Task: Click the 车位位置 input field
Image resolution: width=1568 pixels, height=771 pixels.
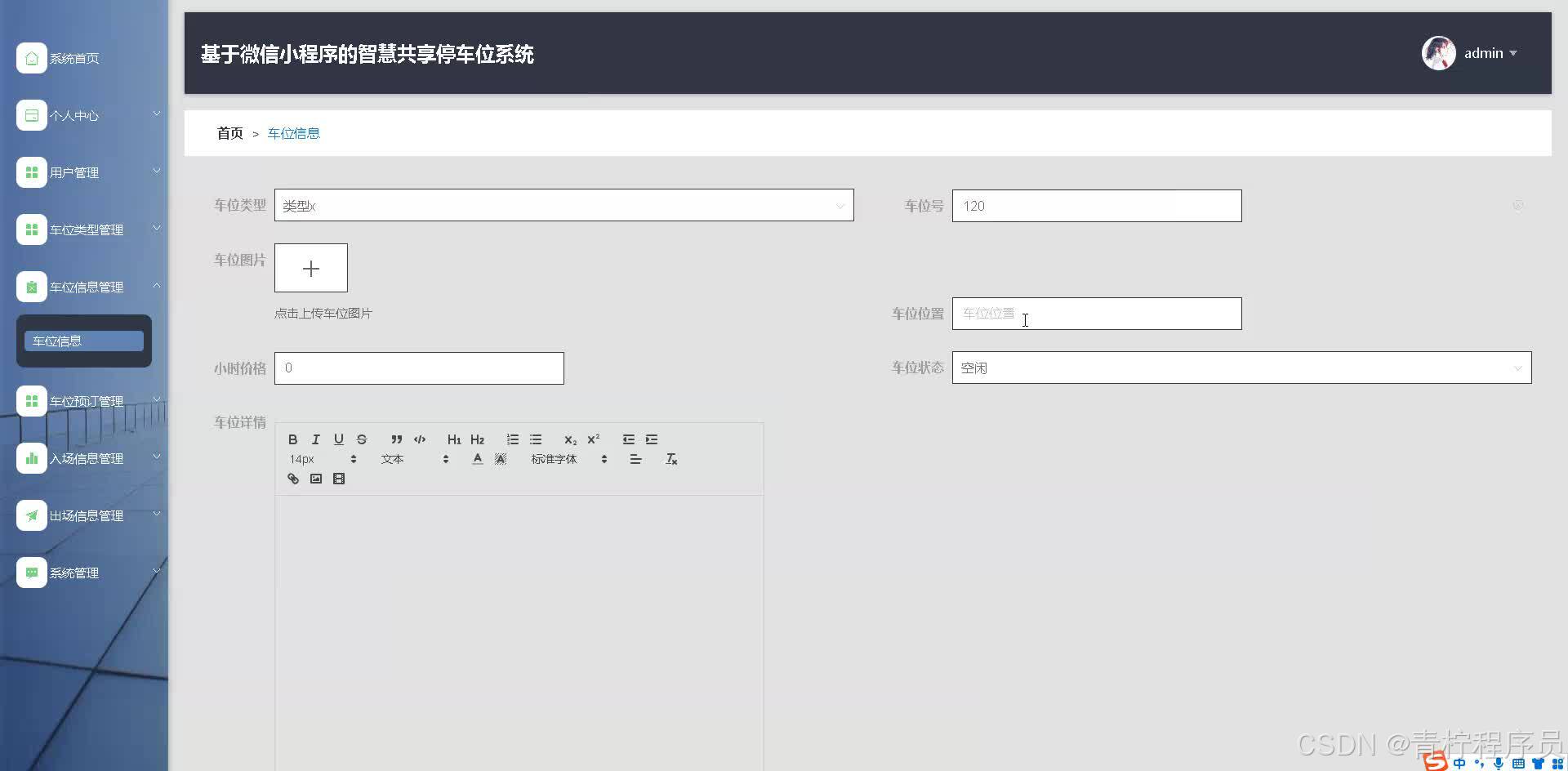Action: (x=1096, y=314)
